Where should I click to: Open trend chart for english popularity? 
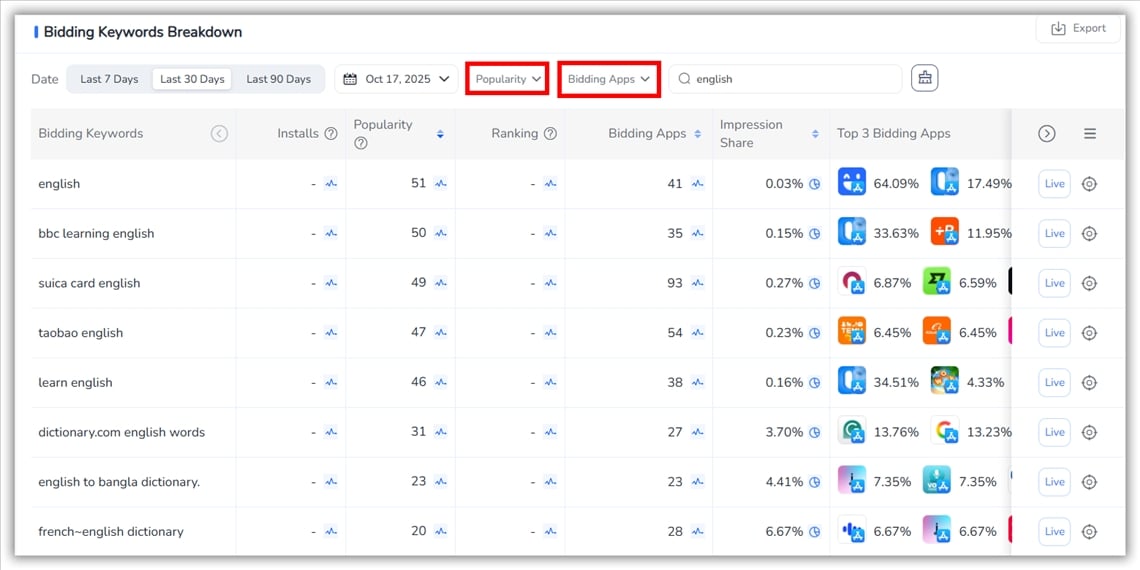coord(441,184)
